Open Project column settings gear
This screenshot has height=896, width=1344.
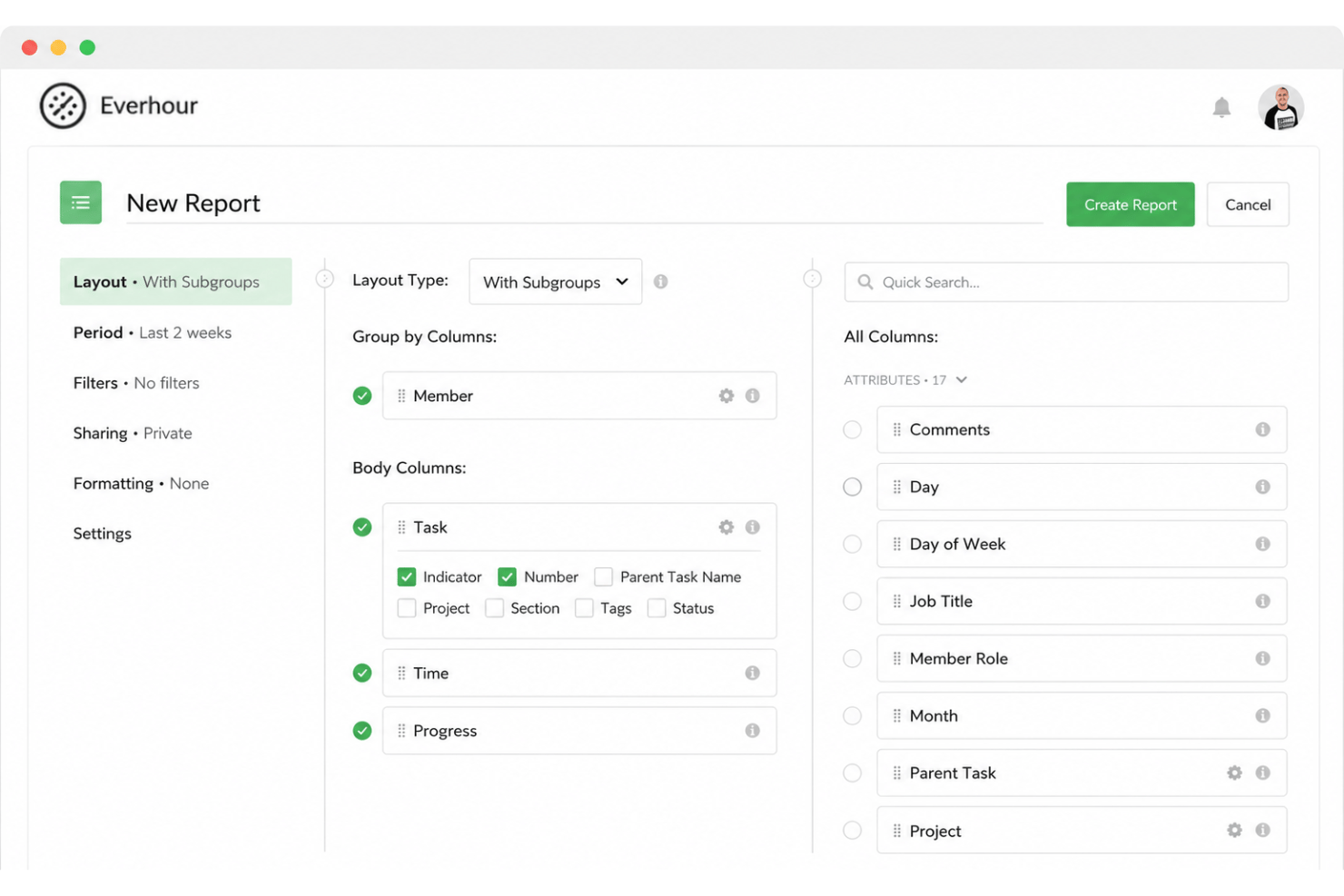1234,830
